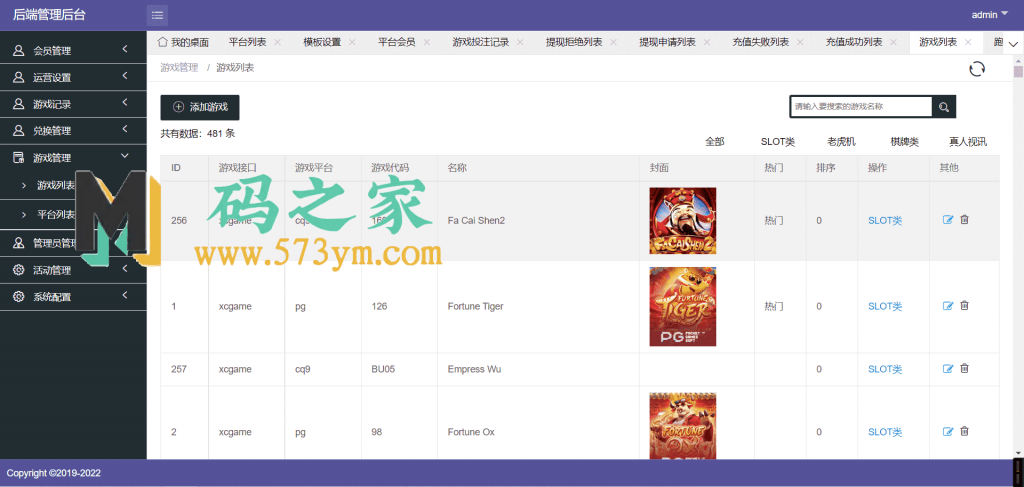Click the refresh icon near breadcrumb
Viewport: 1024px width, 487px height.
[x=977, y=68]
